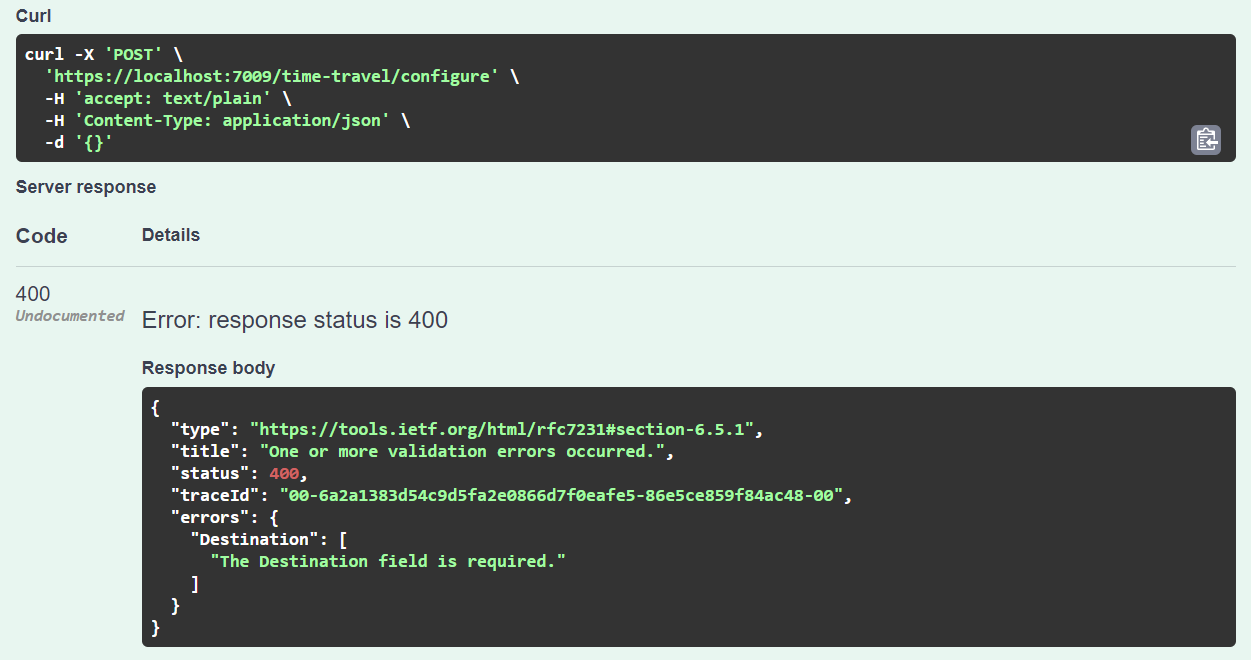Click the Response body heading
Viewport: 1251px width, 660px height.
click(208, 368)
